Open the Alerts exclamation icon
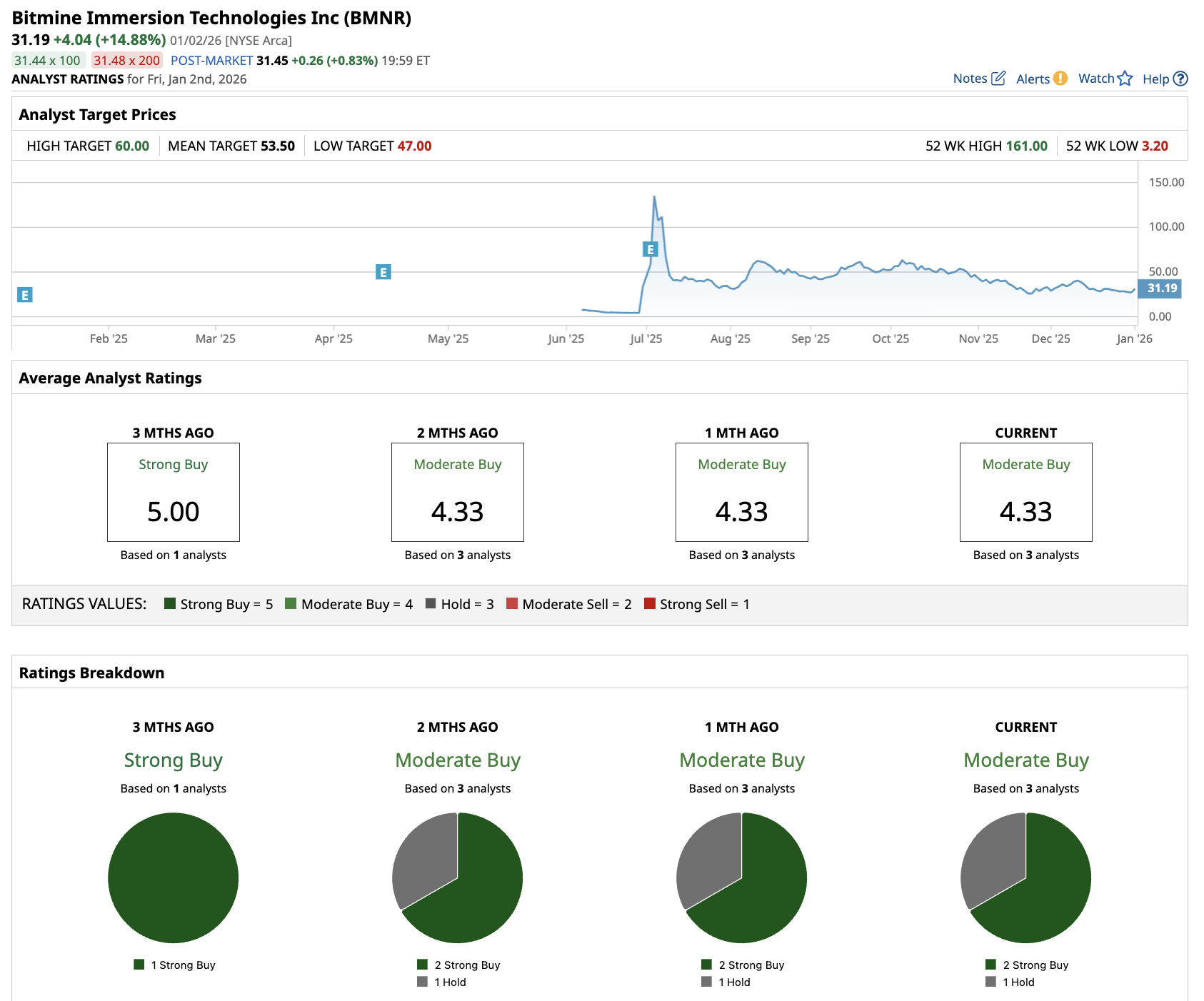1204x1001 pixels. 1060,79
